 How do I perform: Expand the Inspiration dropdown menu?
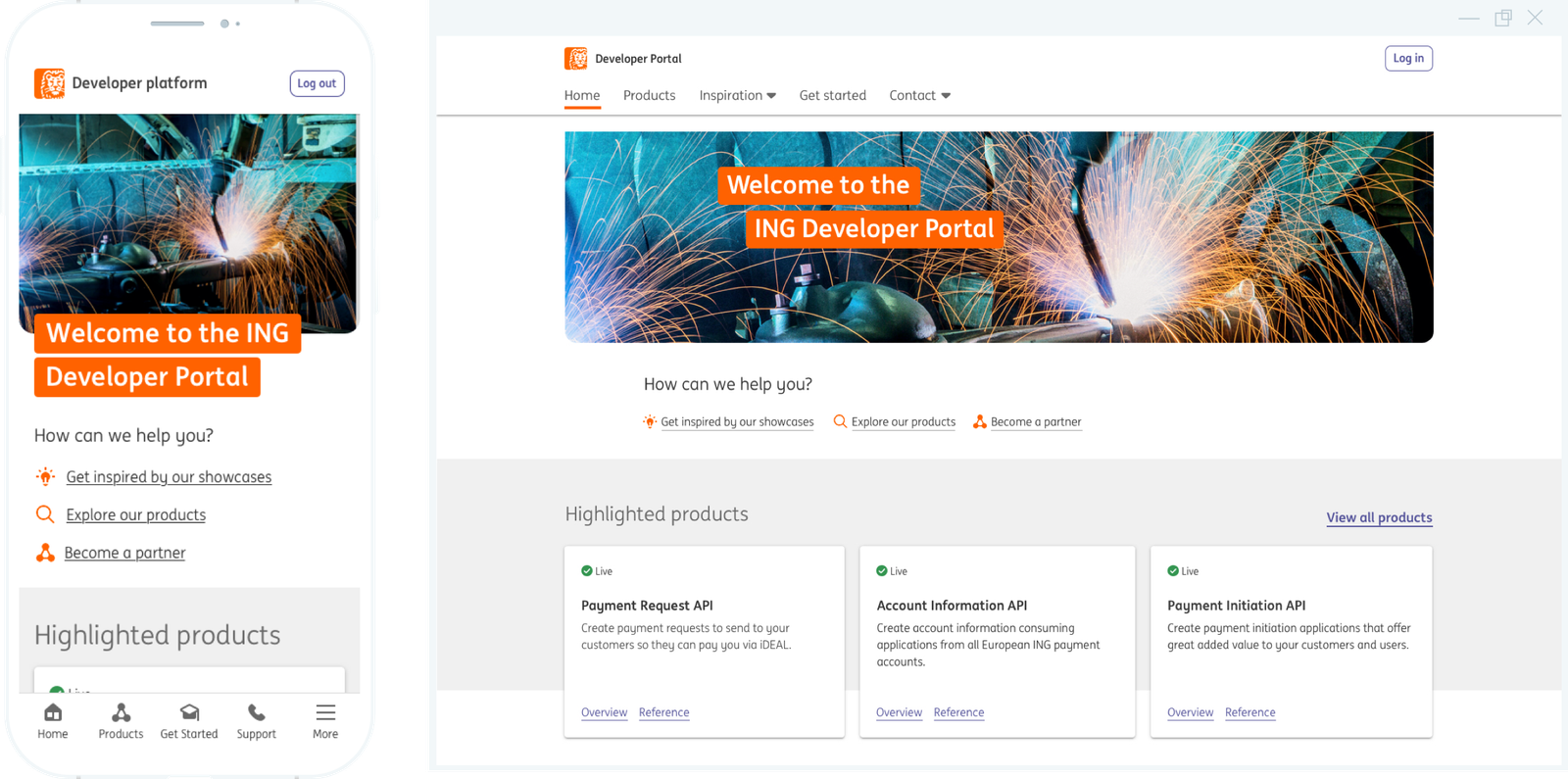[x=737, y=95]
